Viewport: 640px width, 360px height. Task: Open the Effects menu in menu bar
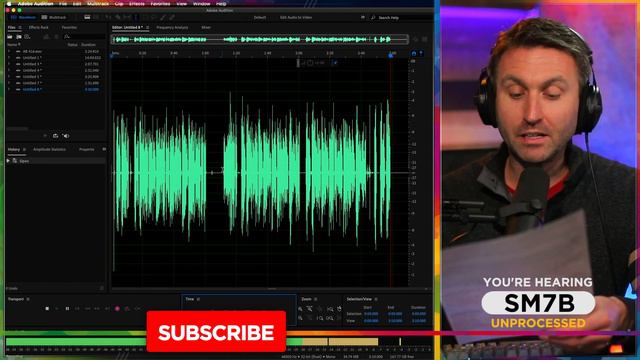[x=137, y=4]
